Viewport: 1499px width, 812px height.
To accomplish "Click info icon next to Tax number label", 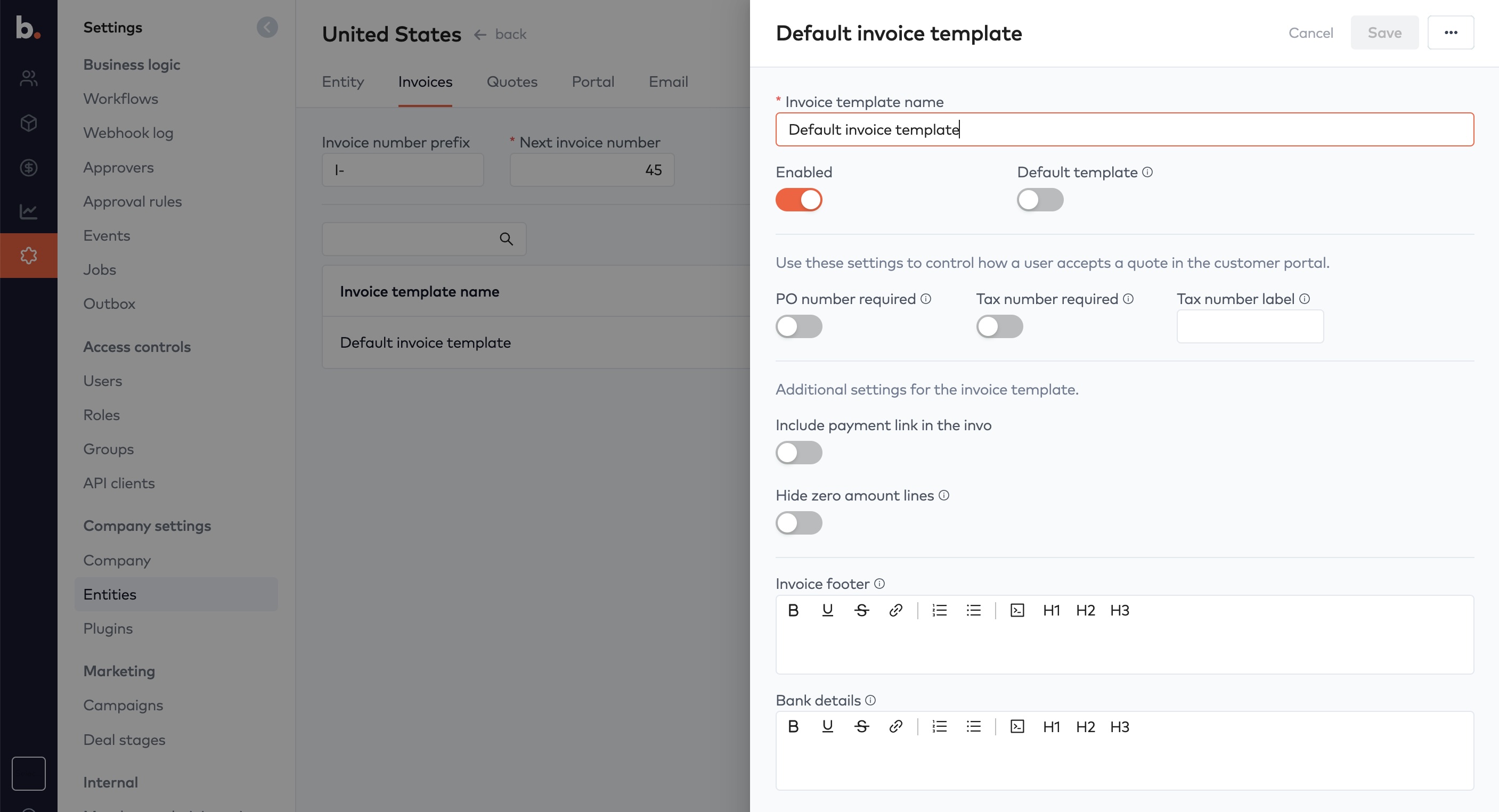I will tap(1305, 298).
